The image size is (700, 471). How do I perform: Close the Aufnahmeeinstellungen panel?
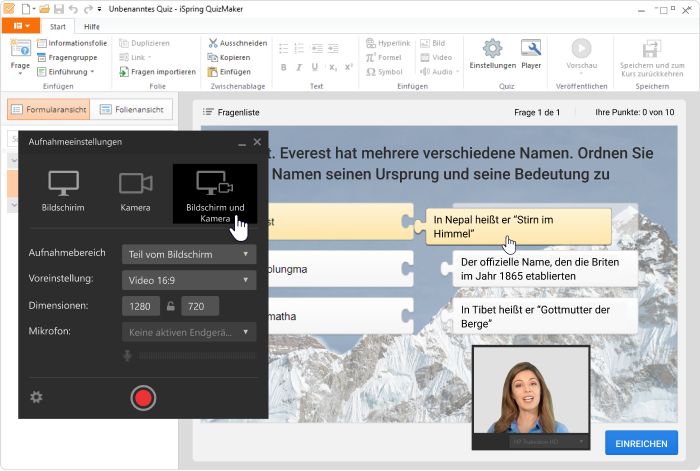click(x=257, y=142)
